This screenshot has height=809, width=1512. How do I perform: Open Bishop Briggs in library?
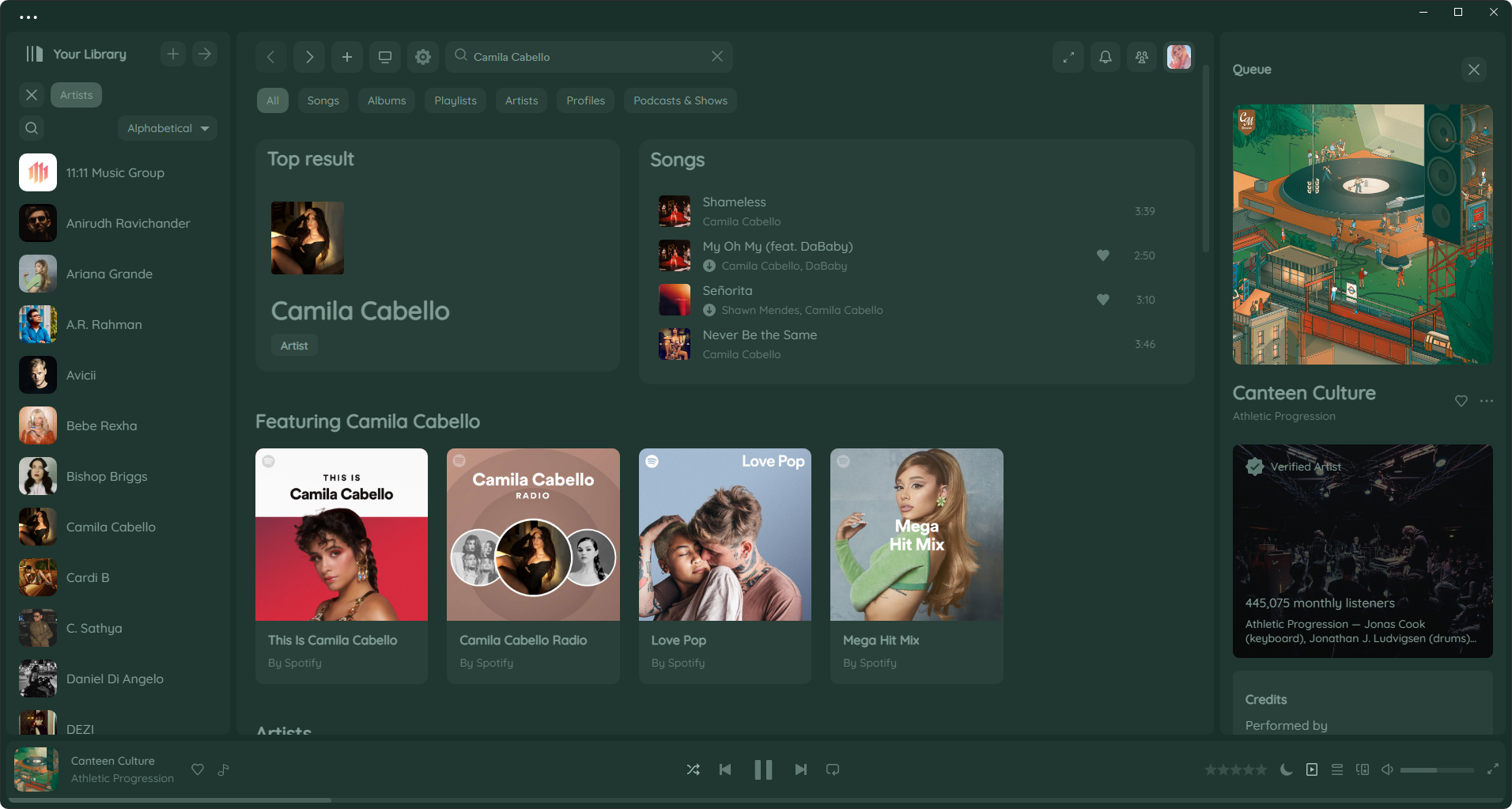click(118, 476)
